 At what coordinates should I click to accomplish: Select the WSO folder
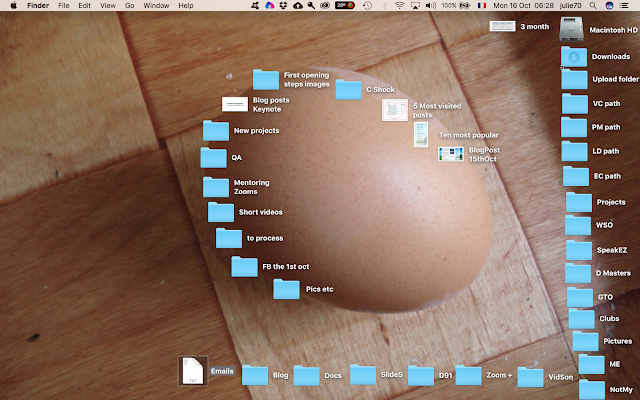[x=578, y=225]
